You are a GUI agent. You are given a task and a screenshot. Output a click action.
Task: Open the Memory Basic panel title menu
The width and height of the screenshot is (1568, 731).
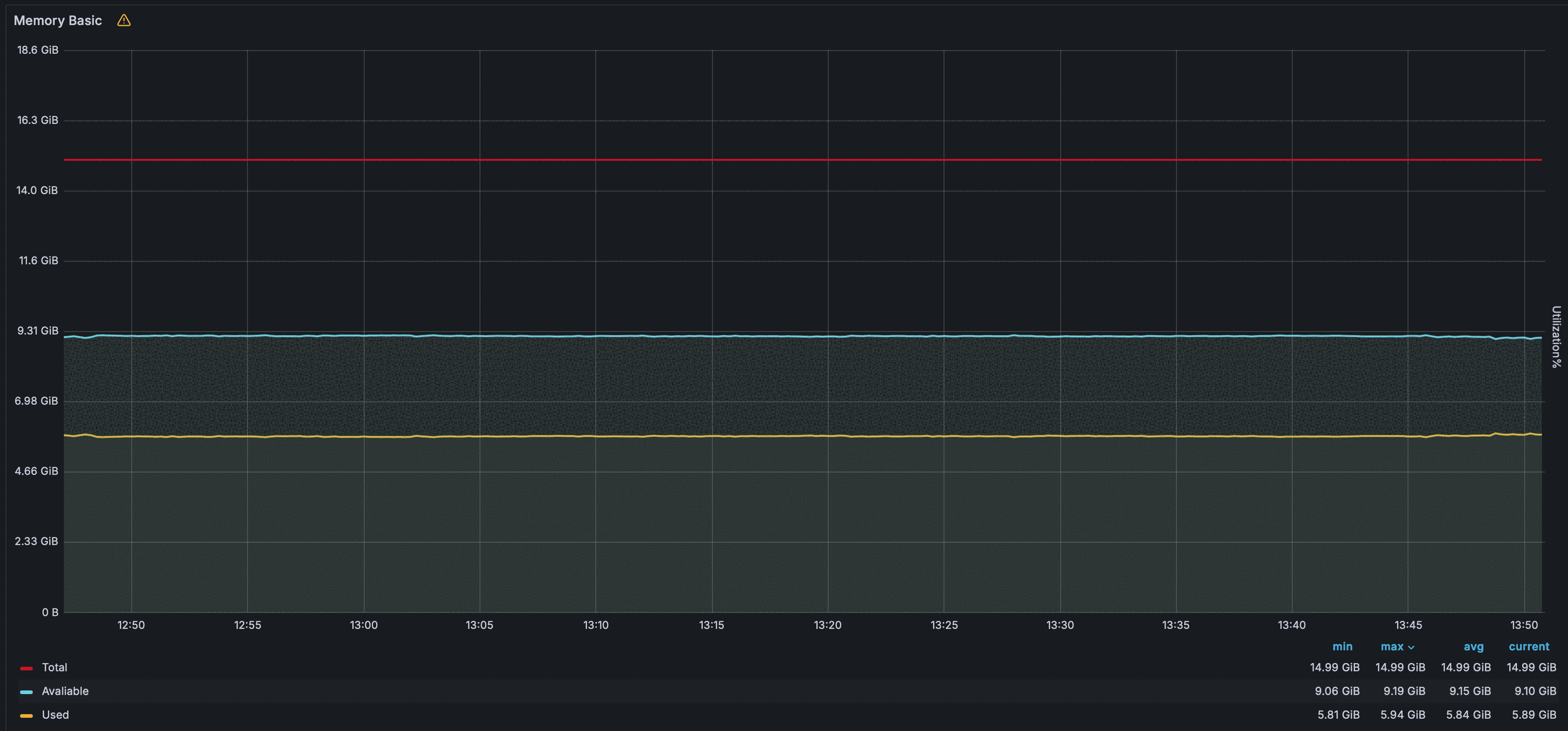[x=58, y=21]
